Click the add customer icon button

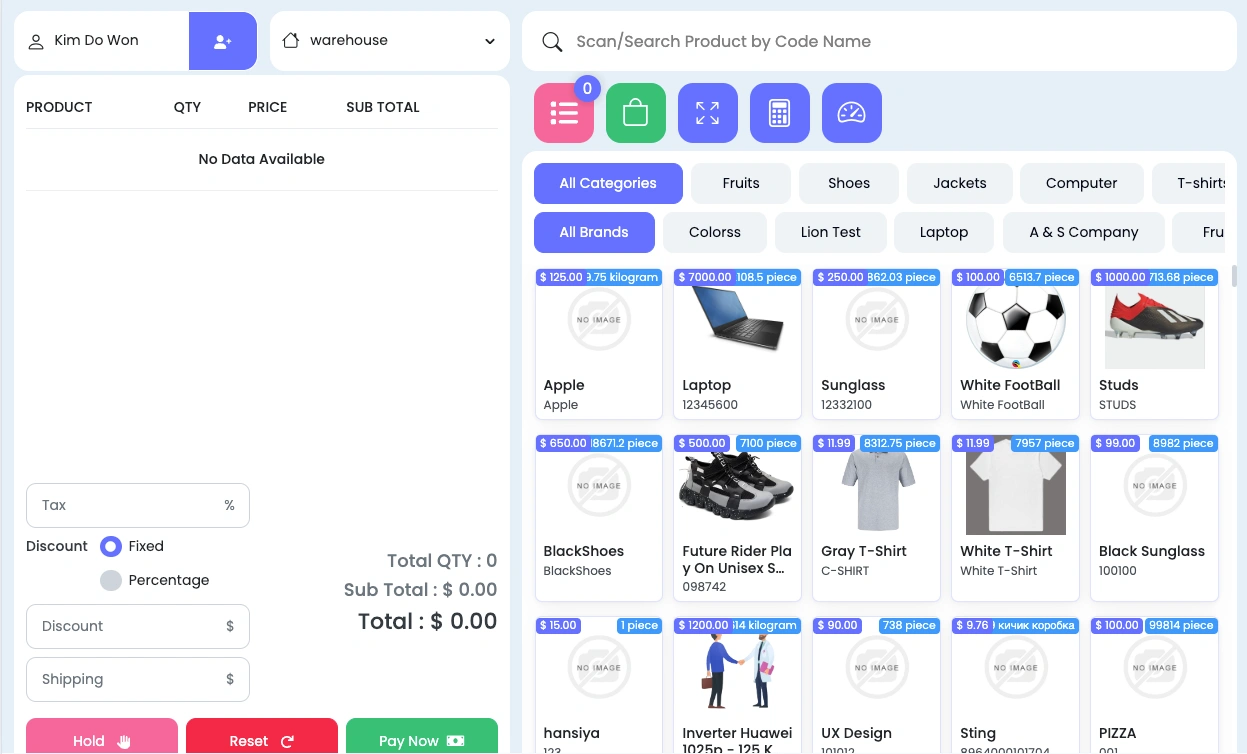coord(223,41)
